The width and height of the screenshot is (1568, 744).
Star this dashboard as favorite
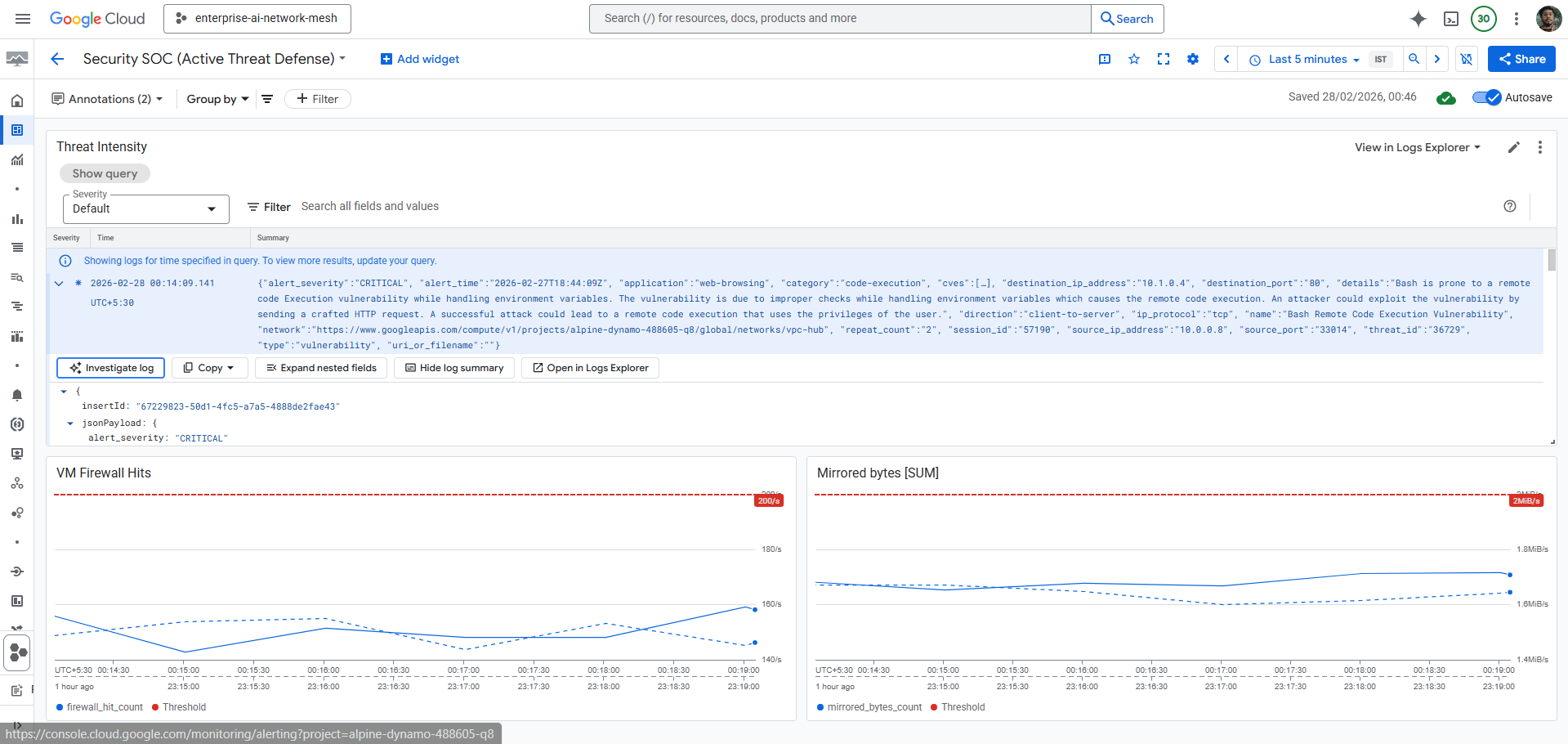(1134, 59)
